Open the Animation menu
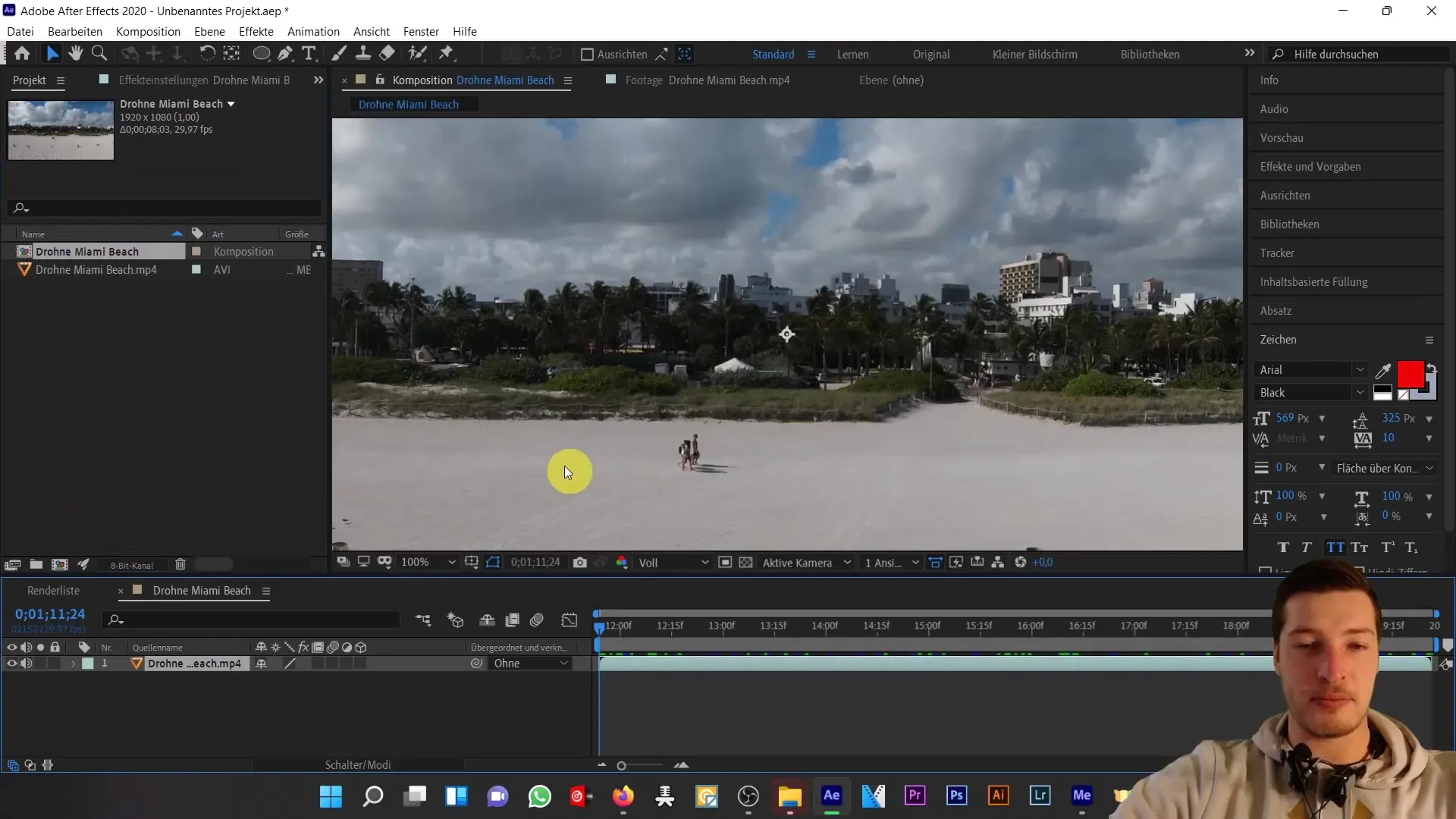The width and height of the screenshot is (1456, 819). pos(313,32)
